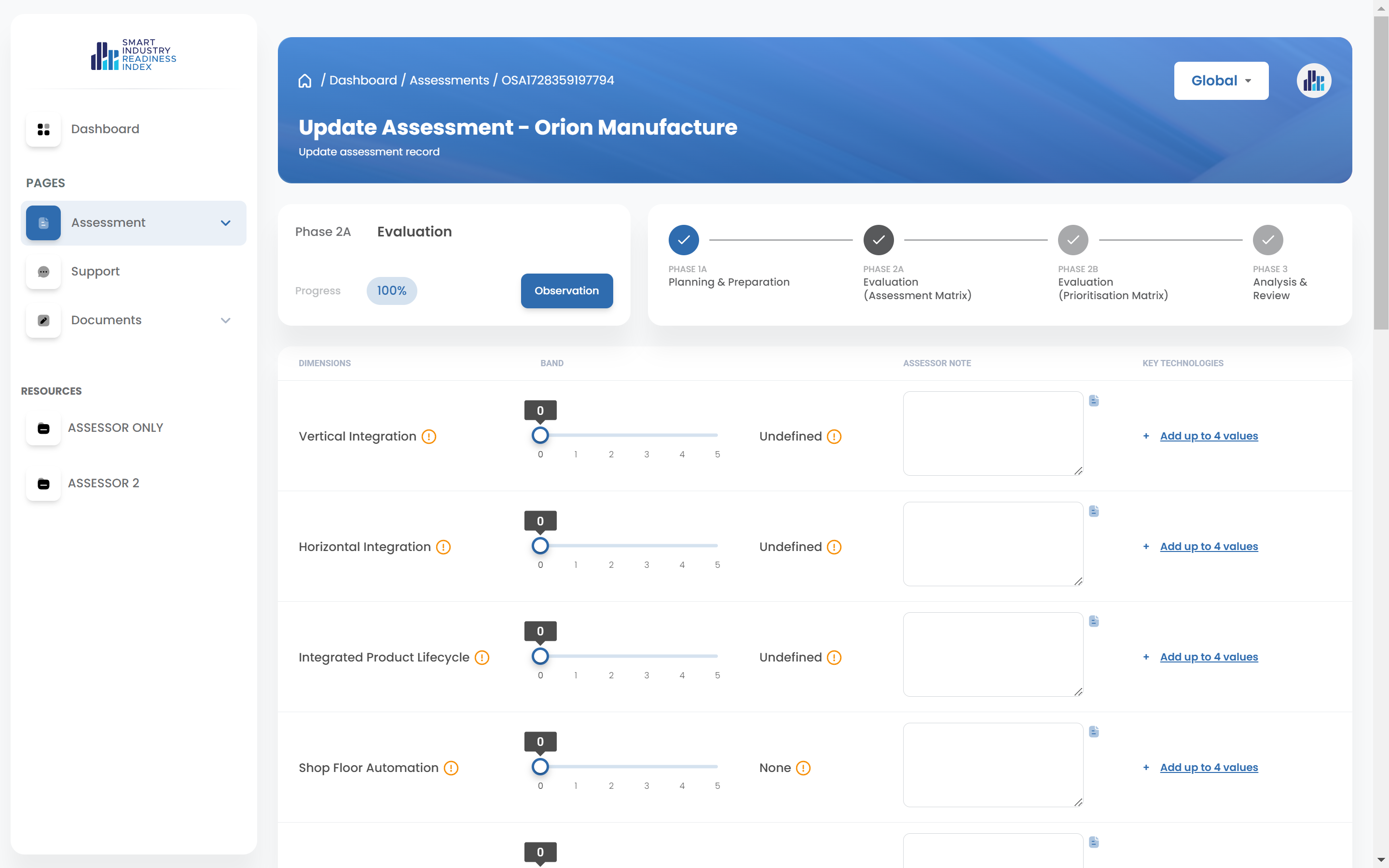Click the warning icon next to None band label

(803, 768)
